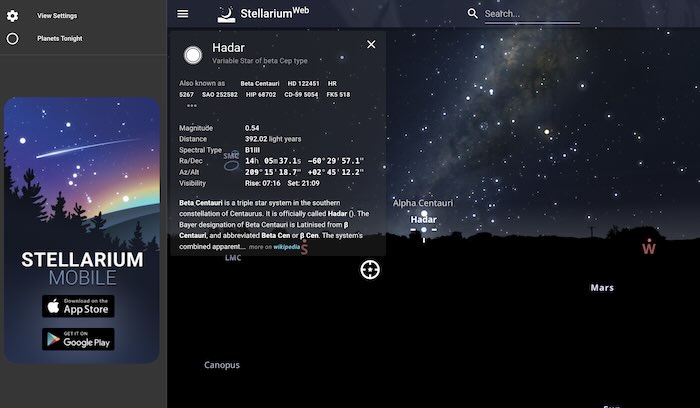Click the Rise: 07:16 visibility value
This screenshot has height=408, width=700.
click(x=262, y=183)
